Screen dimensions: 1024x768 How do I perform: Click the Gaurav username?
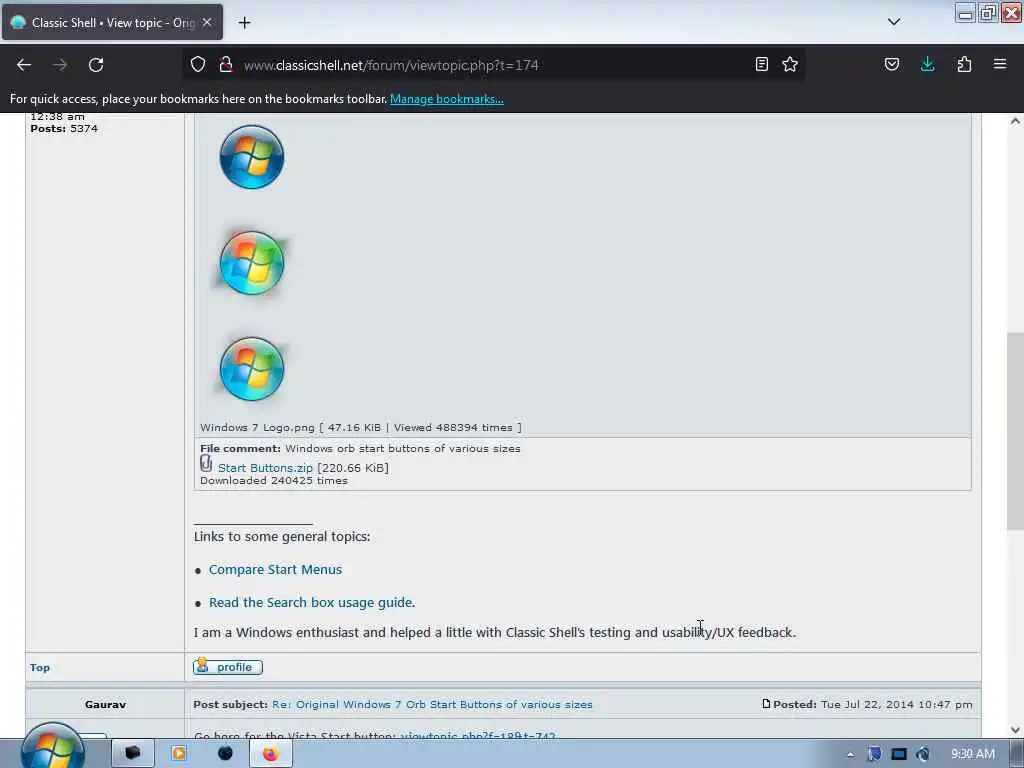pyautogui.click(x=105, y=704)
